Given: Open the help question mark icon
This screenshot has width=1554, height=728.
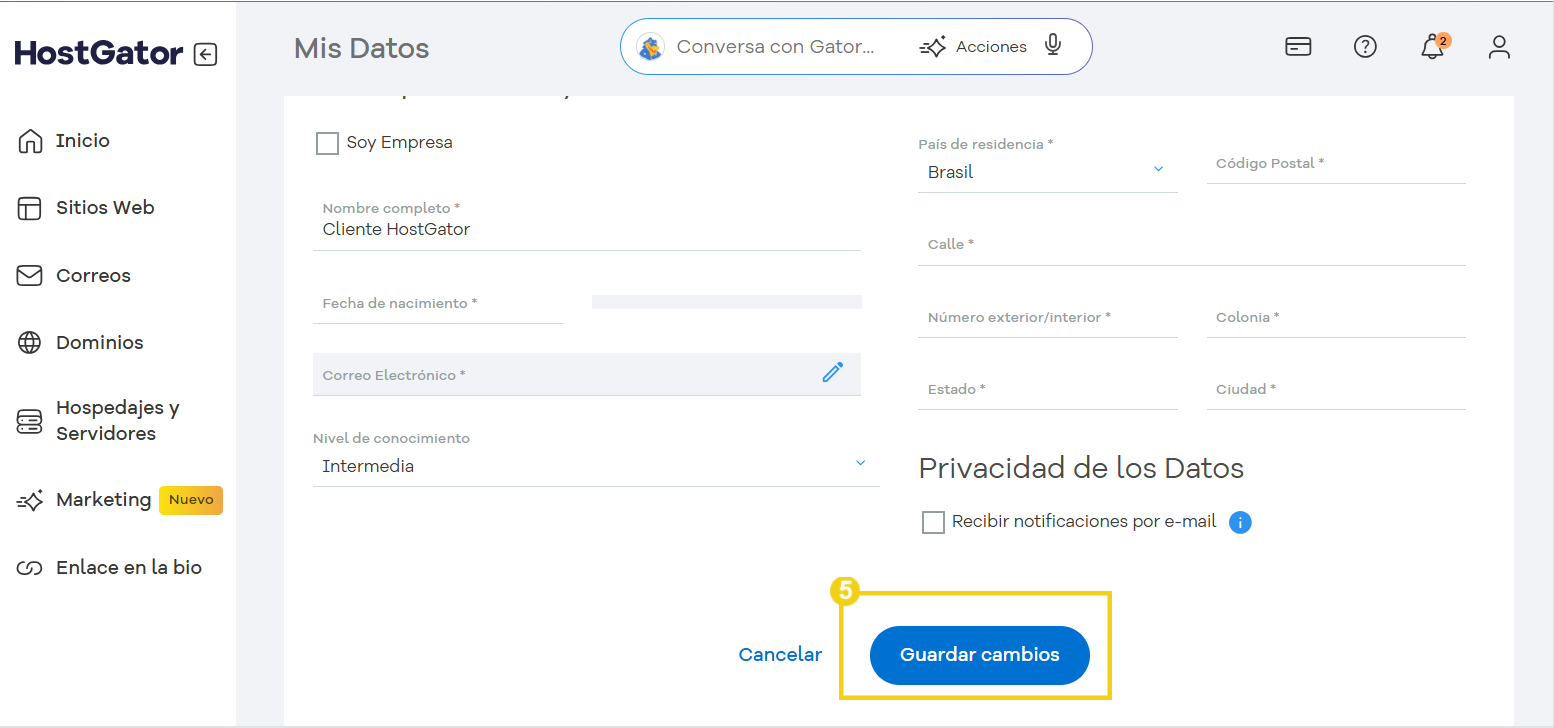Looking at the screenshot, I should click(1365, 47).
